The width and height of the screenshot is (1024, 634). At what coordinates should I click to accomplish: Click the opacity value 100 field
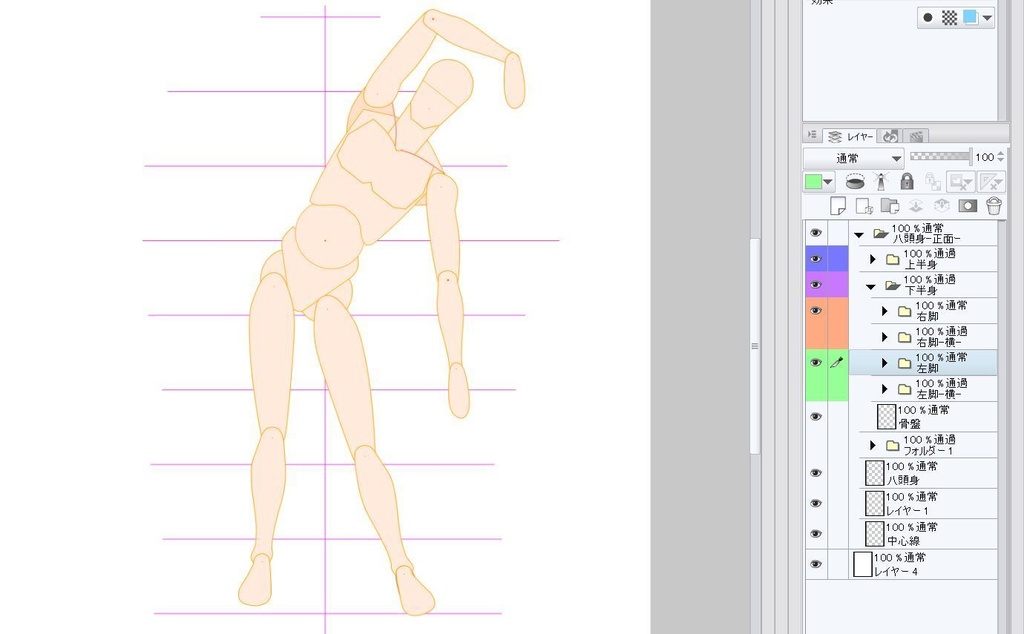tap(984, 157)
